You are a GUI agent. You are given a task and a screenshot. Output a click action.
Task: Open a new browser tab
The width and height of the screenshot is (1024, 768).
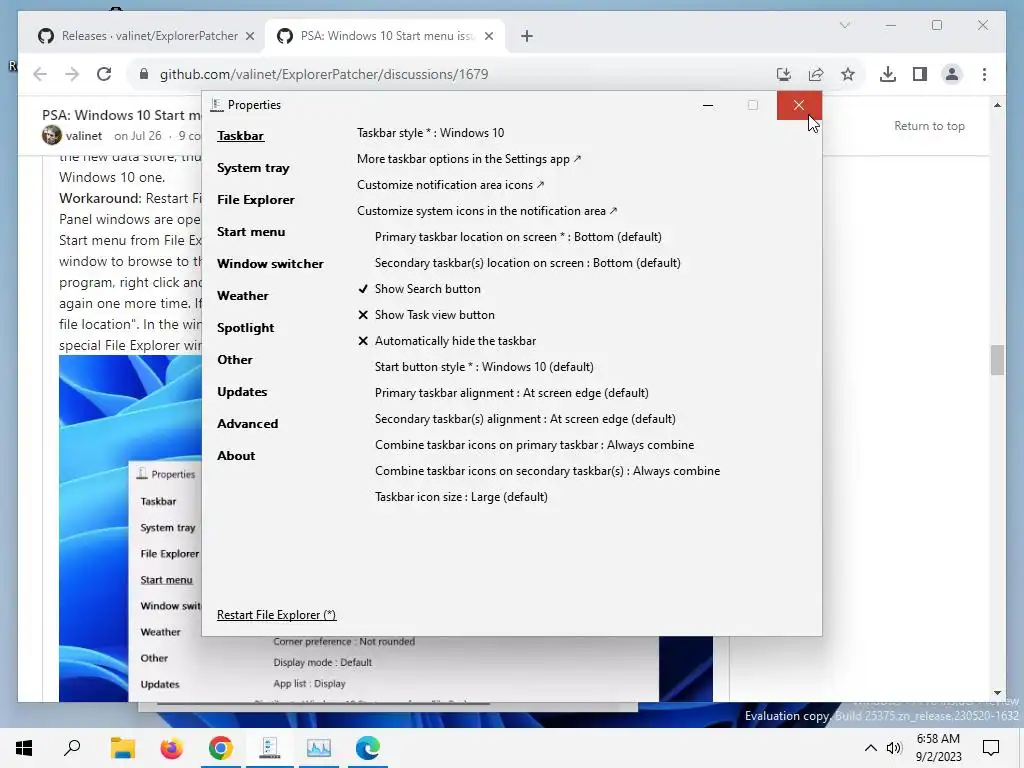[x=527, y=36]
